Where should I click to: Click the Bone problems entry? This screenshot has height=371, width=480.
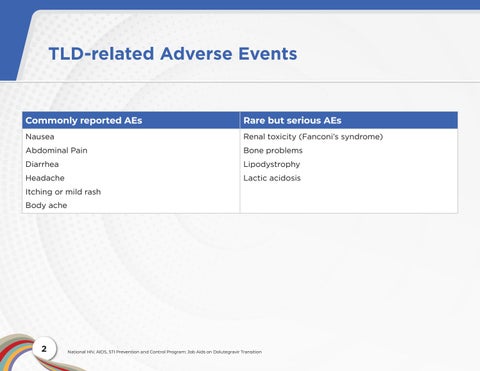click(x=273, y=150)
